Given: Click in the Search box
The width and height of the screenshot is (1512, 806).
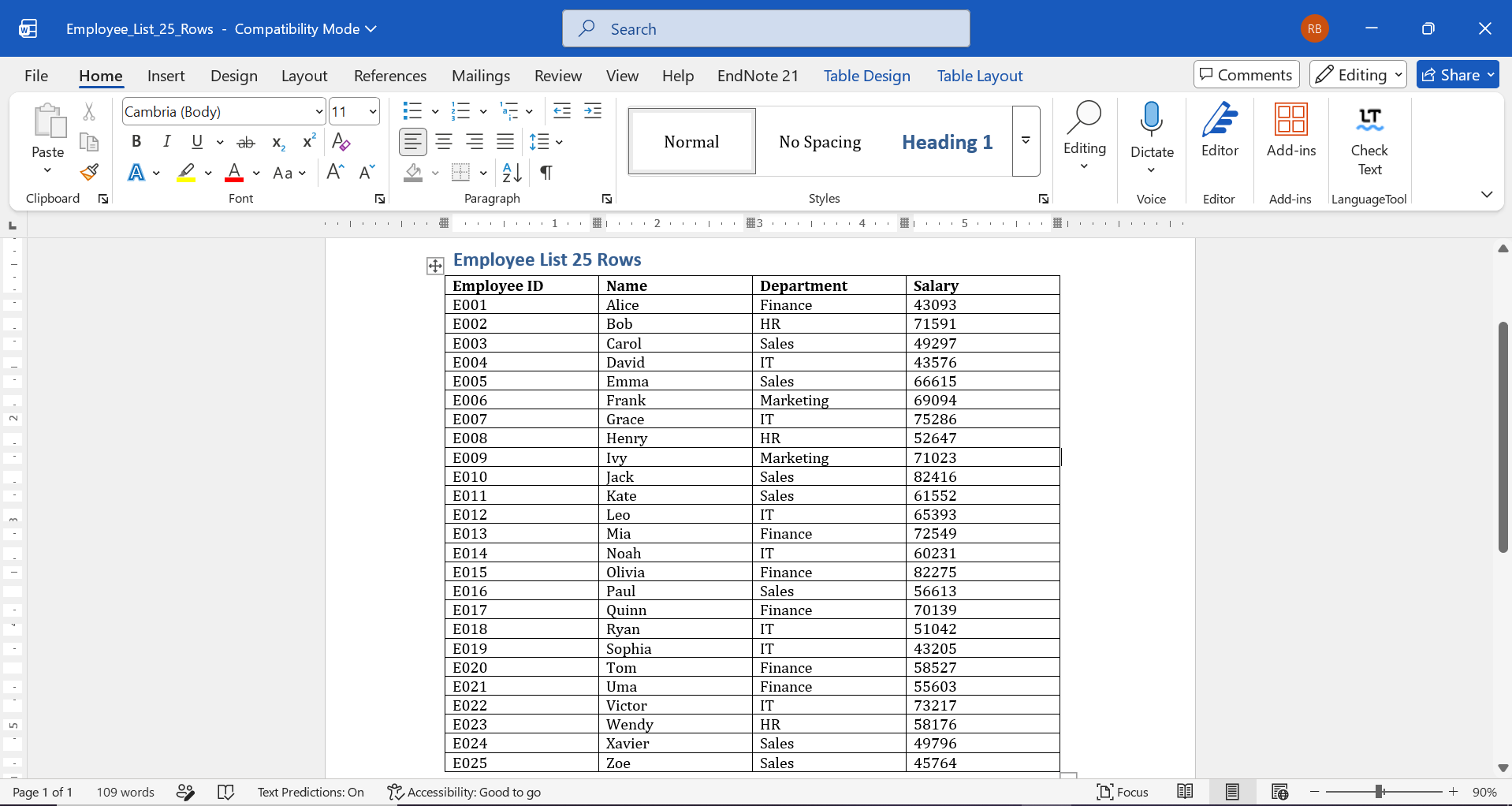Looking at the screenshot, I should 765,29.
